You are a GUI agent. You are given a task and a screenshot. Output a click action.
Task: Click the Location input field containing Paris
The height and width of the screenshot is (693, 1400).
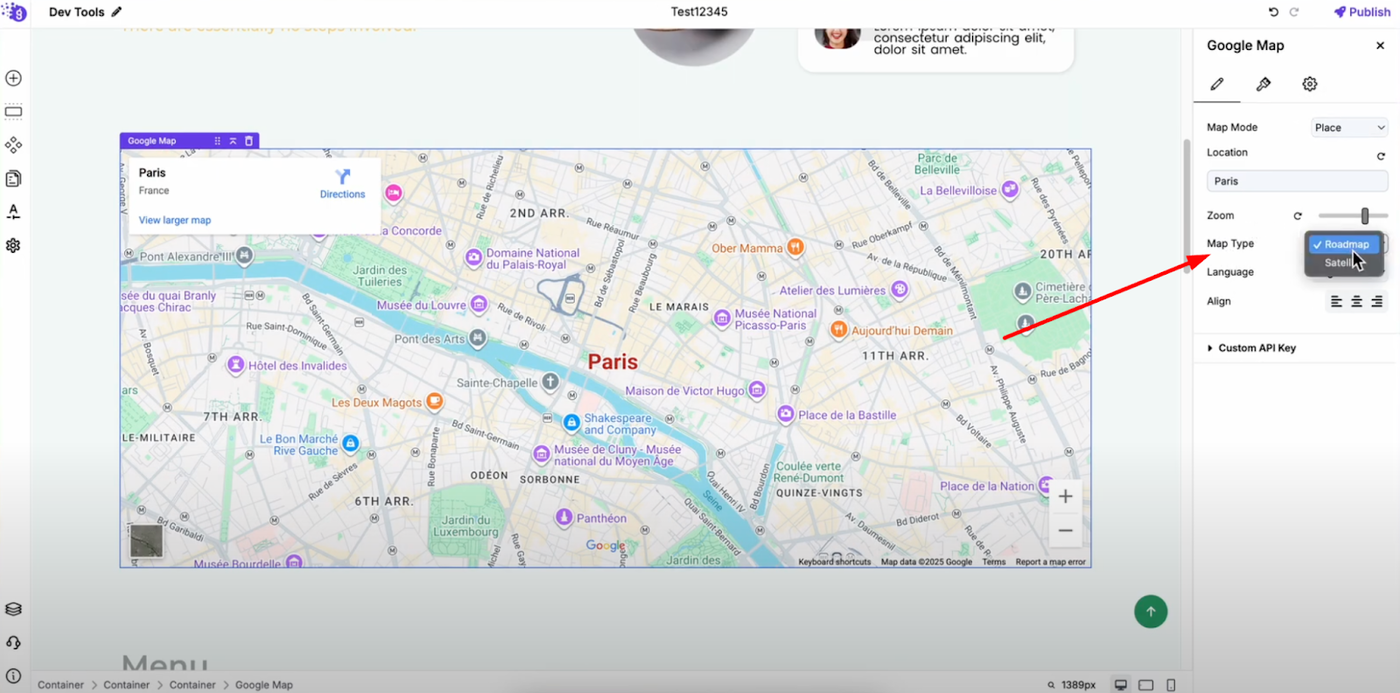click(x=1297, y=181)
